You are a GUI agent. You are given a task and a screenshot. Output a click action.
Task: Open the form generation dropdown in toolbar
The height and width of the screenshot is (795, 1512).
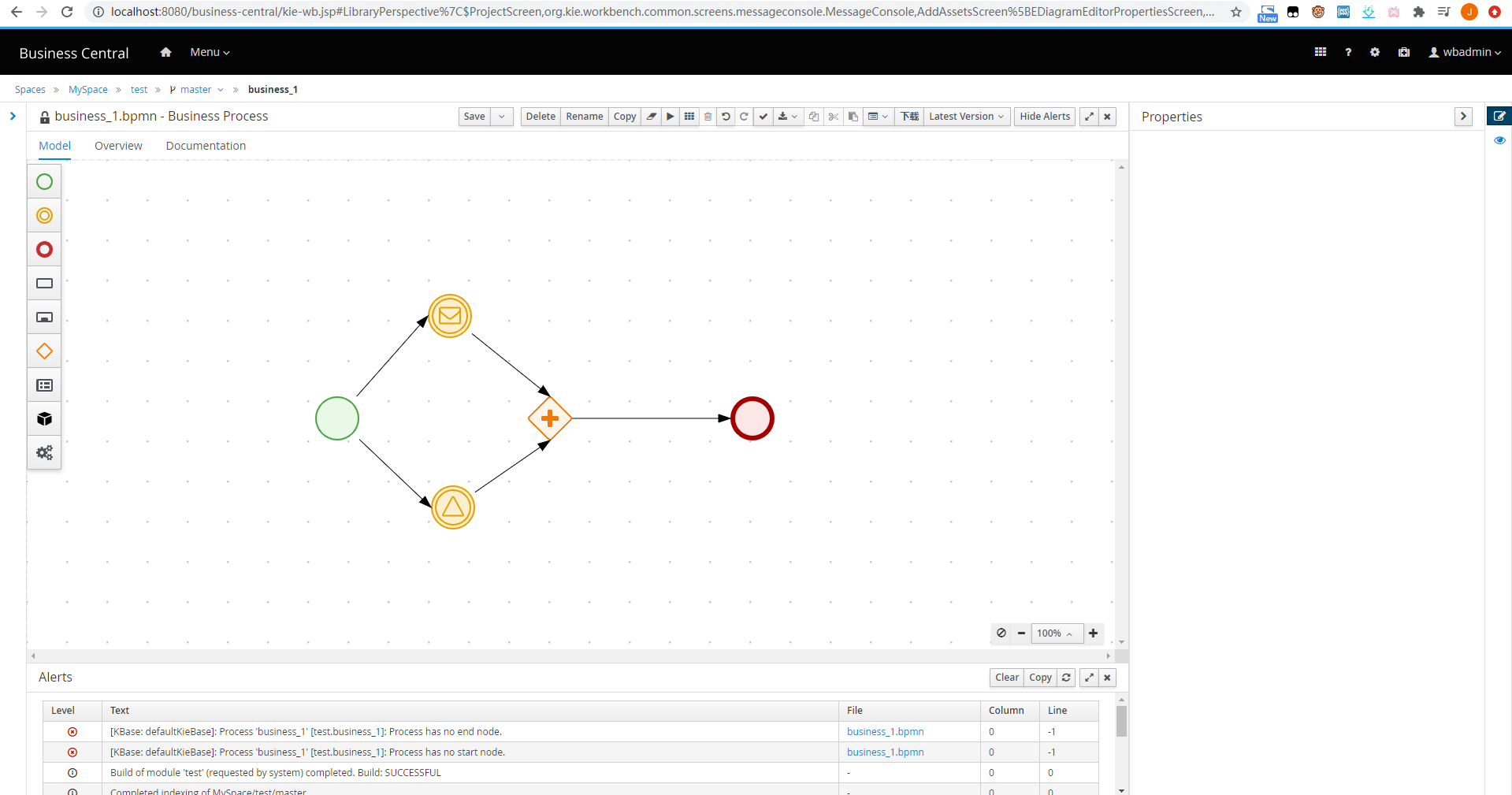pos(878,117)
